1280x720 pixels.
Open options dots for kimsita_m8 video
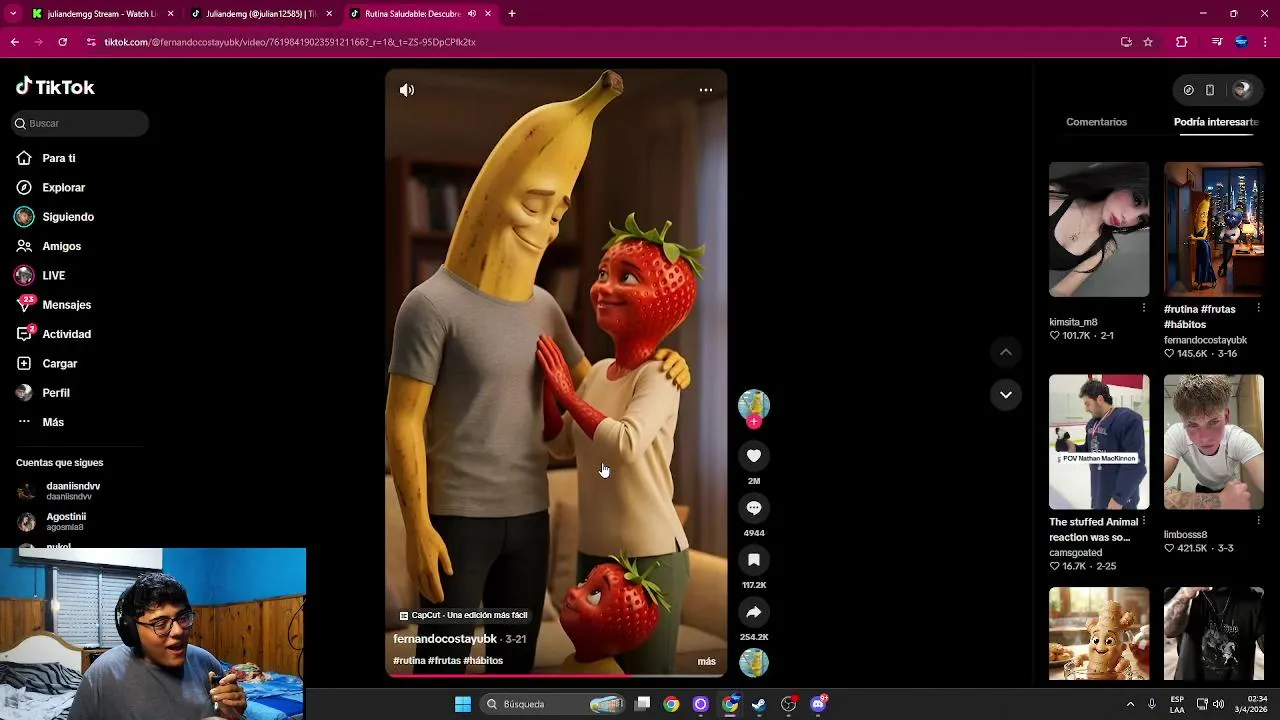pos(1144,308)
